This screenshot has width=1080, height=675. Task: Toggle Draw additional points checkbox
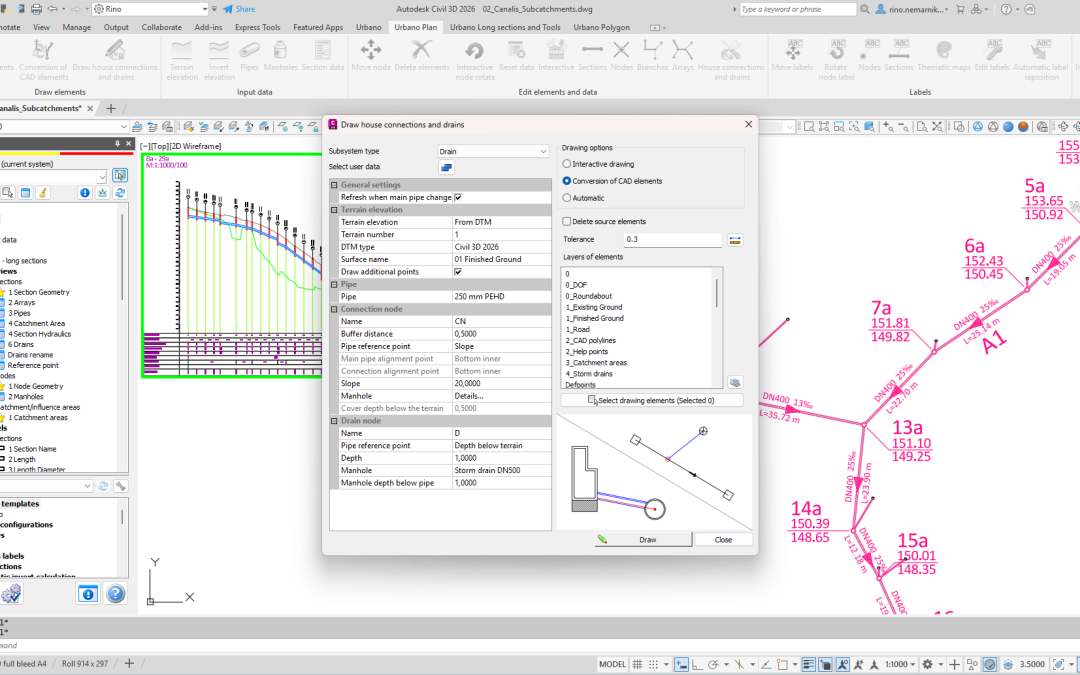[458, 271]
